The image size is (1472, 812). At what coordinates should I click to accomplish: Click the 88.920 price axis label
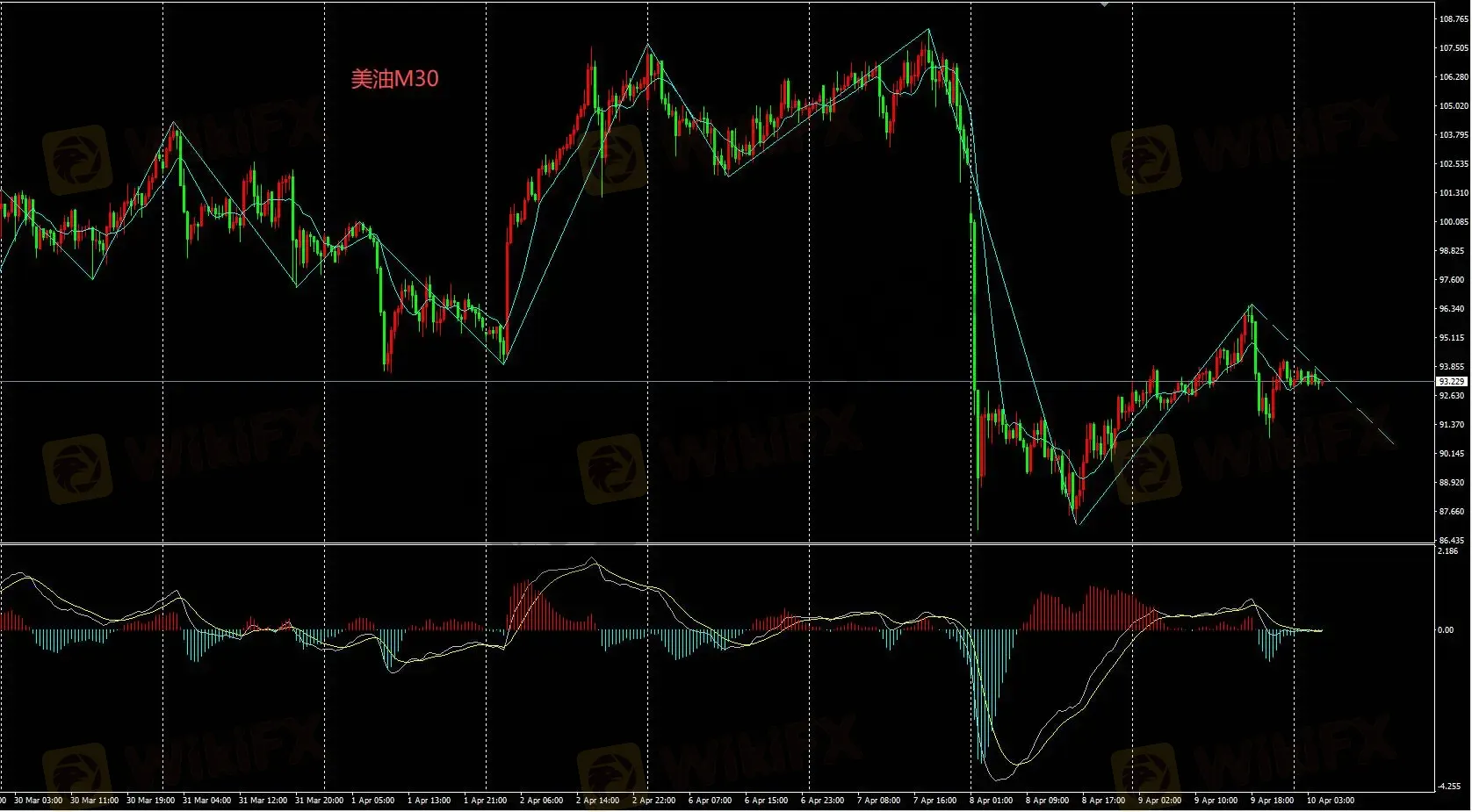point(1454,483)
